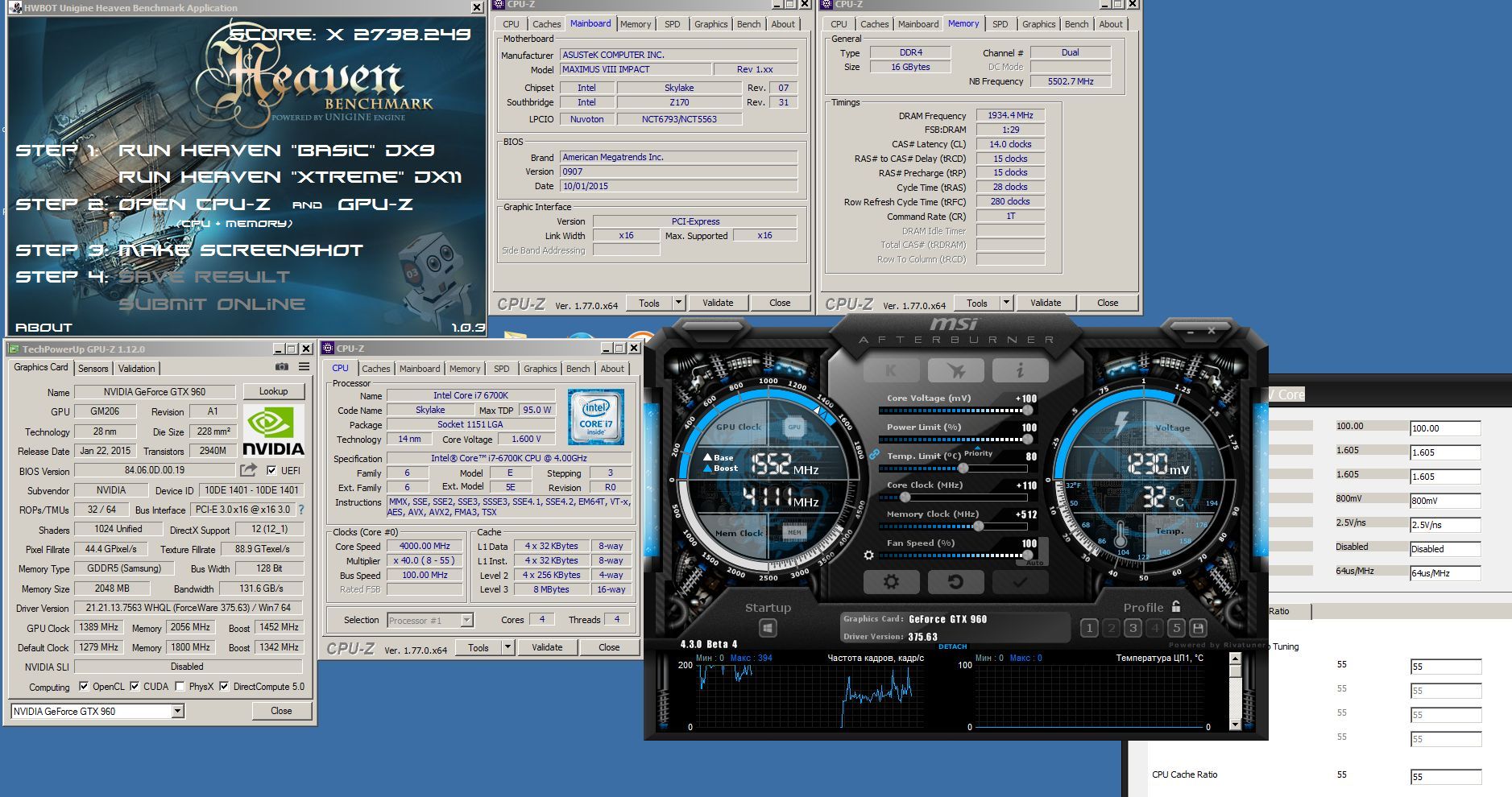Viewport: 1512px width, 797px height.
Task: Select Afterburner profile slot 5
Action: coord(1176,628)
